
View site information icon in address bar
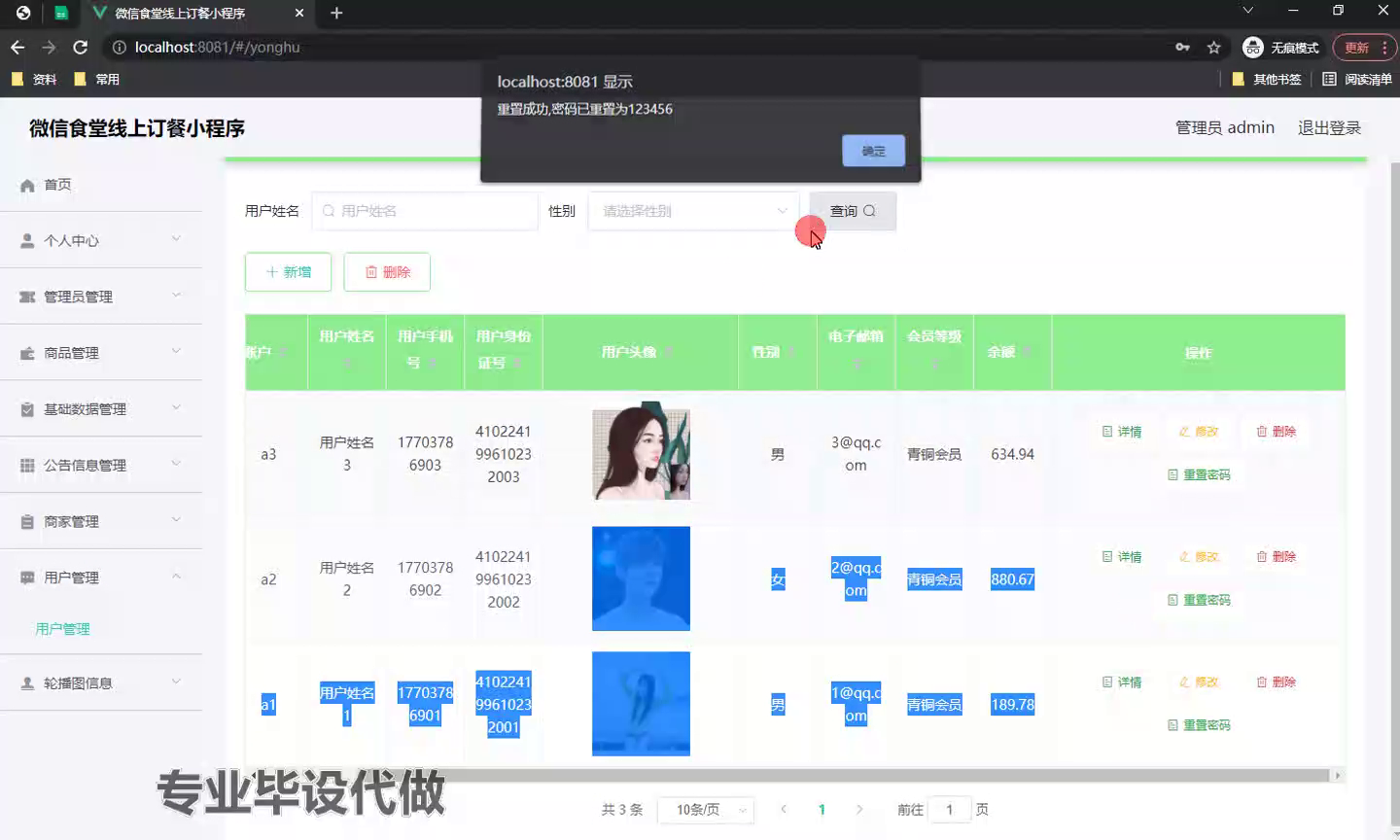coord(119,47)
